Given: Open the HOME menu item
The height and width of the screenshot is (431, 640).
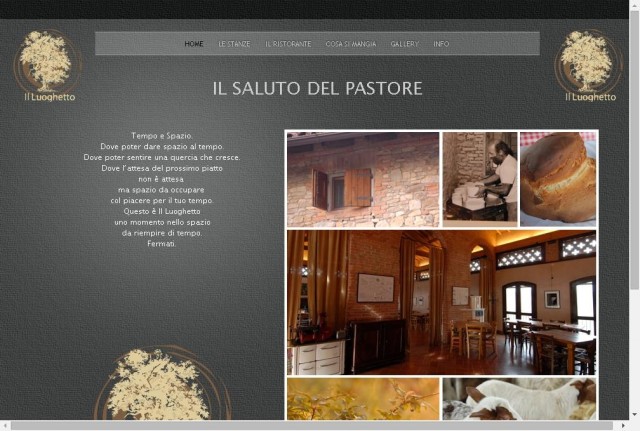Looking at the screenshot, I should [x=193, y=44].
